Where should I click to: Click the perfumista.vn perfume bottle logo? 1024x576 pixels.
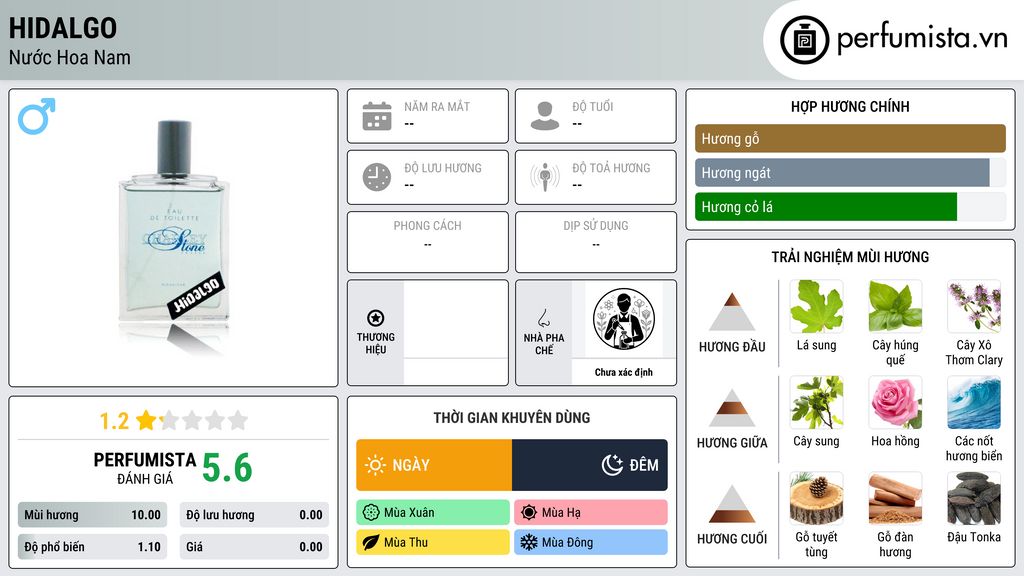pyautogui.click(x=805, y=40)
